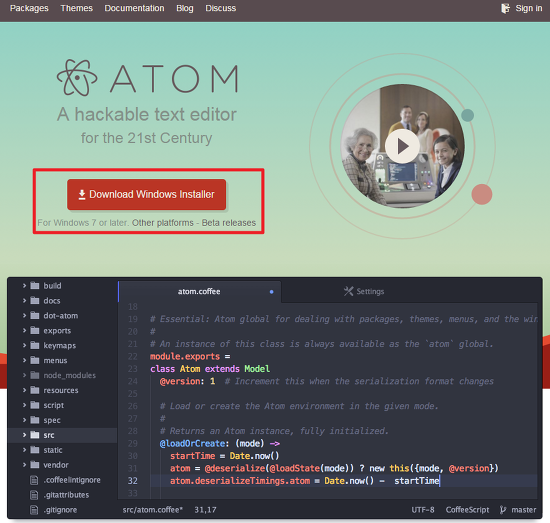Expand the static folder chevron
This screenshot has height=523, width=550.
24,450
